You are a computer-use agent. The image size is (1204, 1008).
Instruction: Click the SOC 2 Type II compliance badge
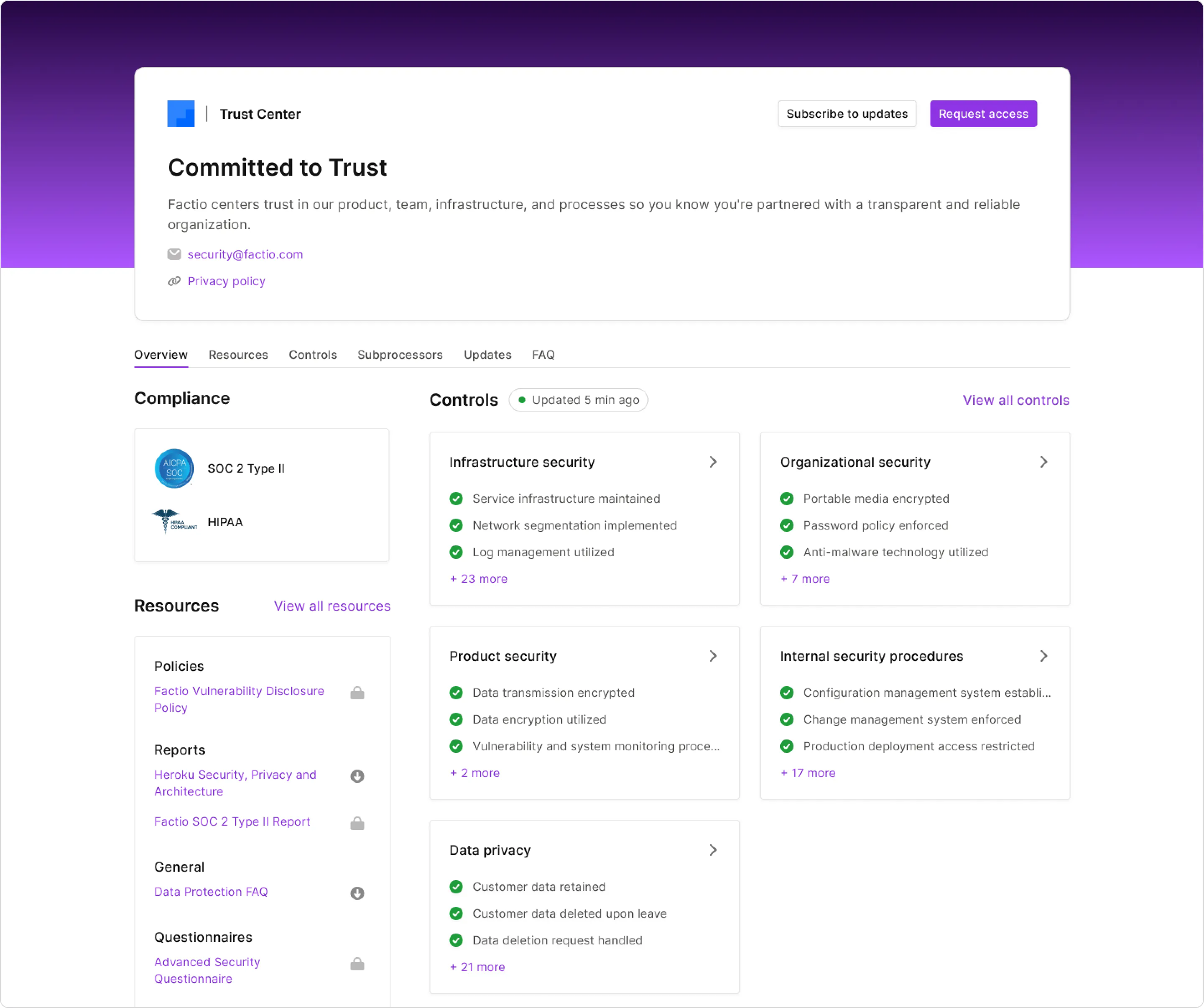coord(174,468)
